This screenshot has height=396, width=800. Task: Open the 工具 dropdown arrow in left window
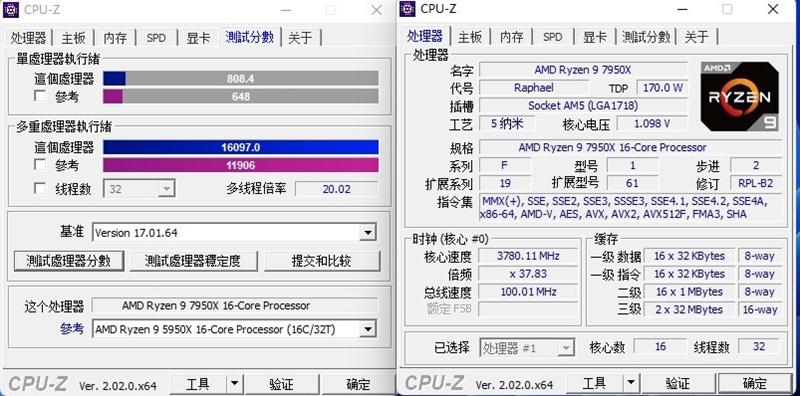click(x=234, y=383)
